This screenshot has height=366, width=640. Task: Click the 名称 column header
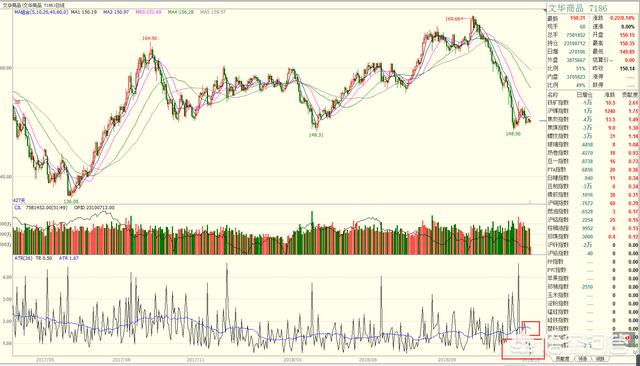coord(553,95)
